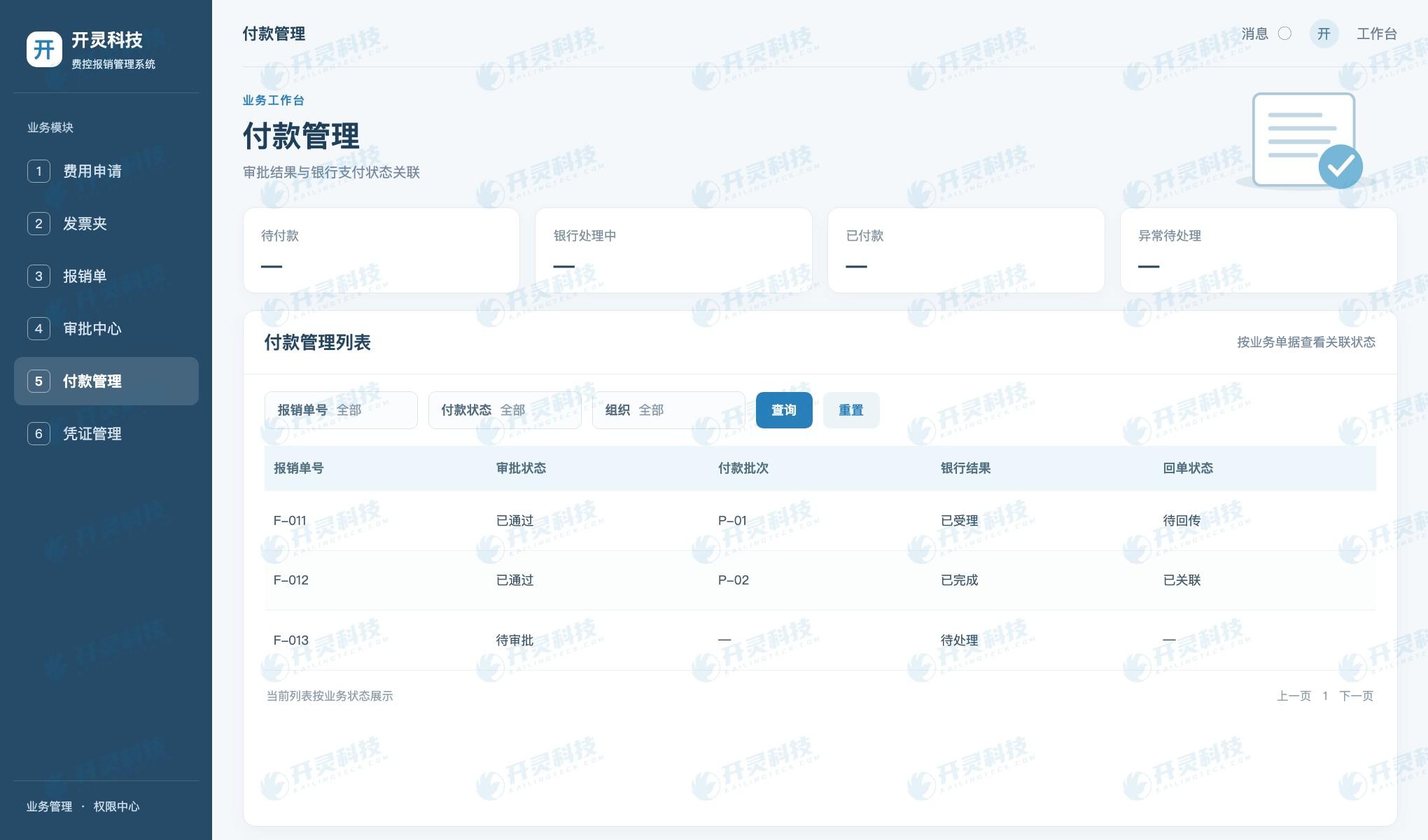
Task: Open 审批中心 from the sidebar
Action: 106,328
